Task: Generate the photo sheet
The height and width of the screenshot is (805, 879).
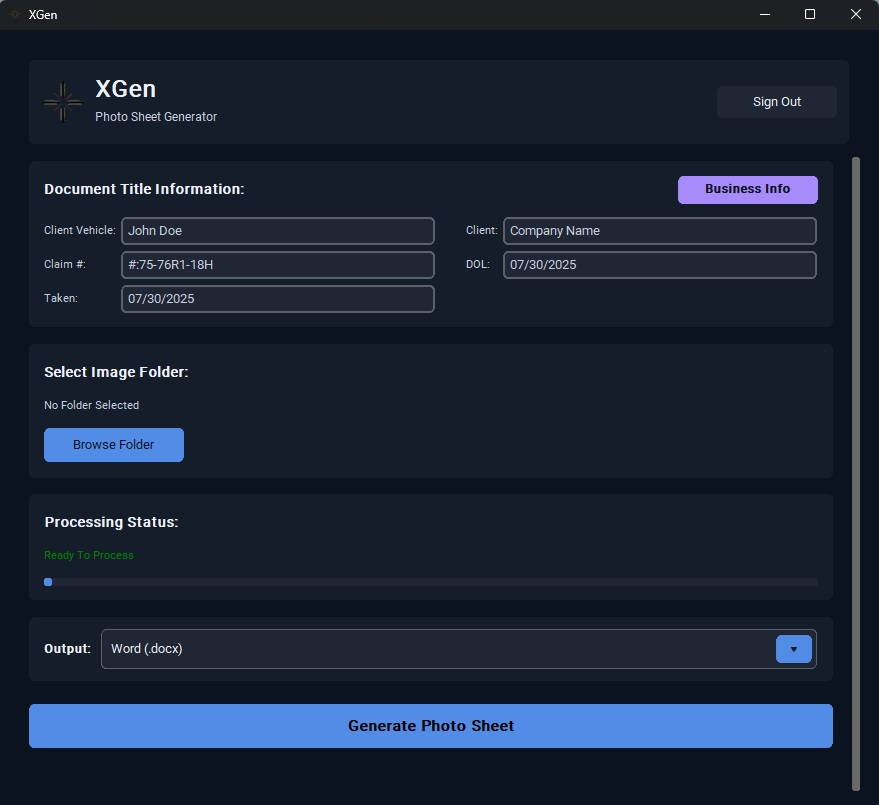Action: pos(431,725)
